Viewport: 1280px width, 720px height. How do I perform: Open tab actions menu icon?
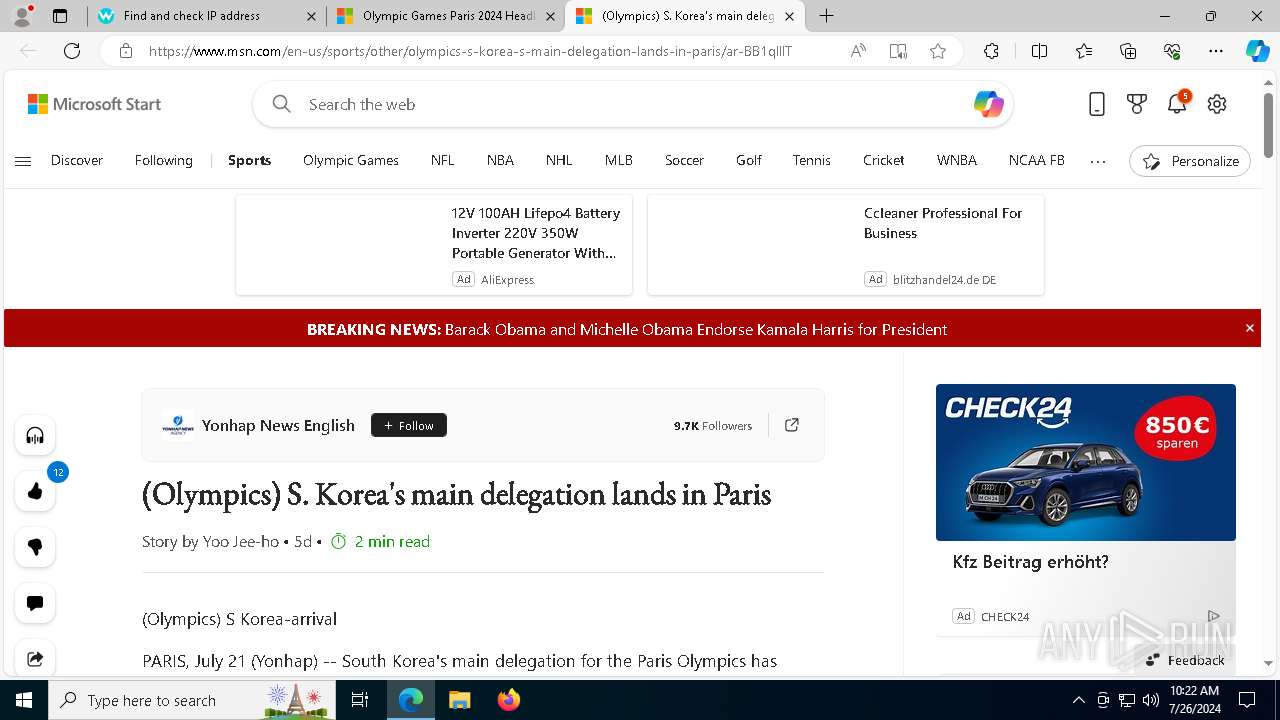[60, 16]
